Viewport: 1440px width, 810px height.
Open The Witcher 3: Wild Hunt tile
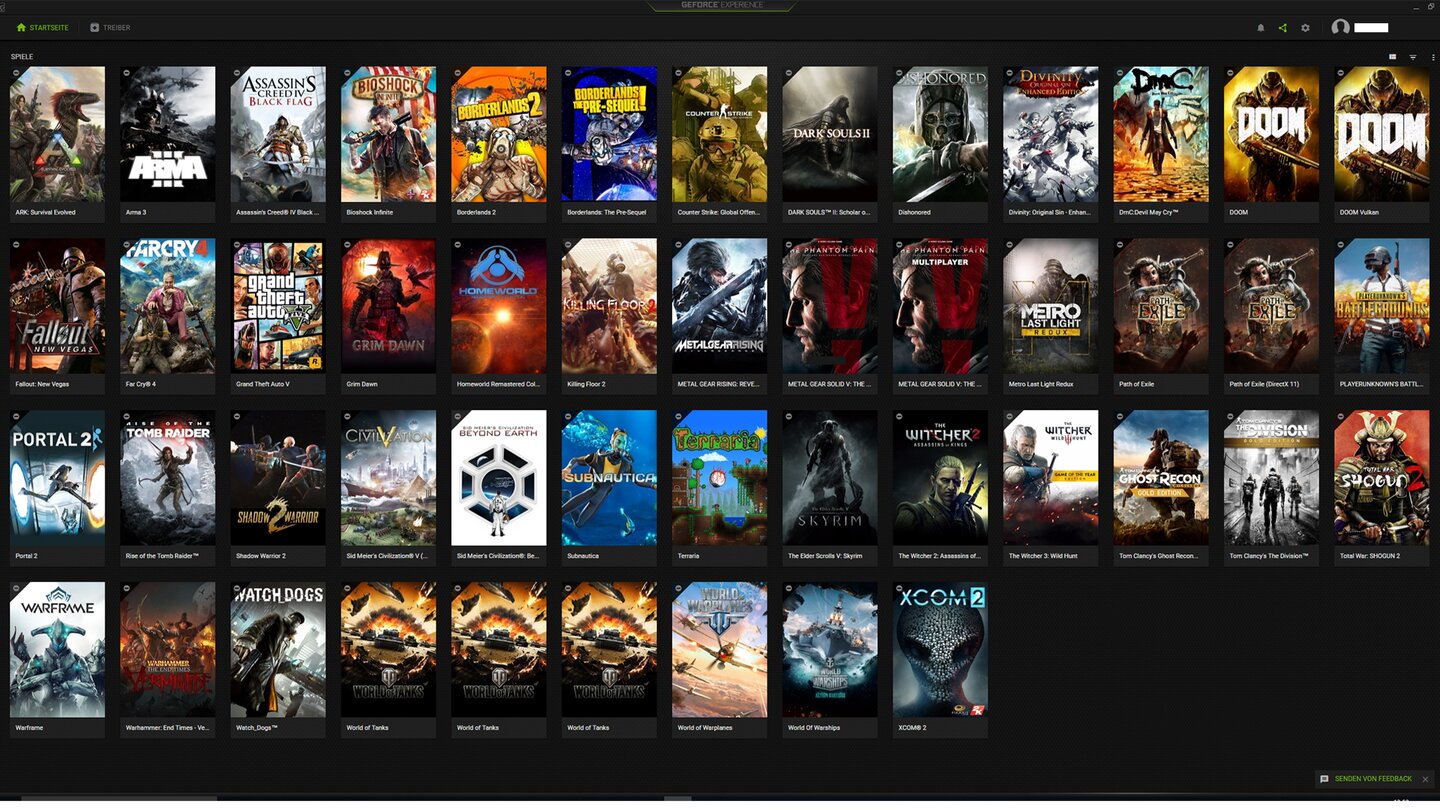[1051, 478]
